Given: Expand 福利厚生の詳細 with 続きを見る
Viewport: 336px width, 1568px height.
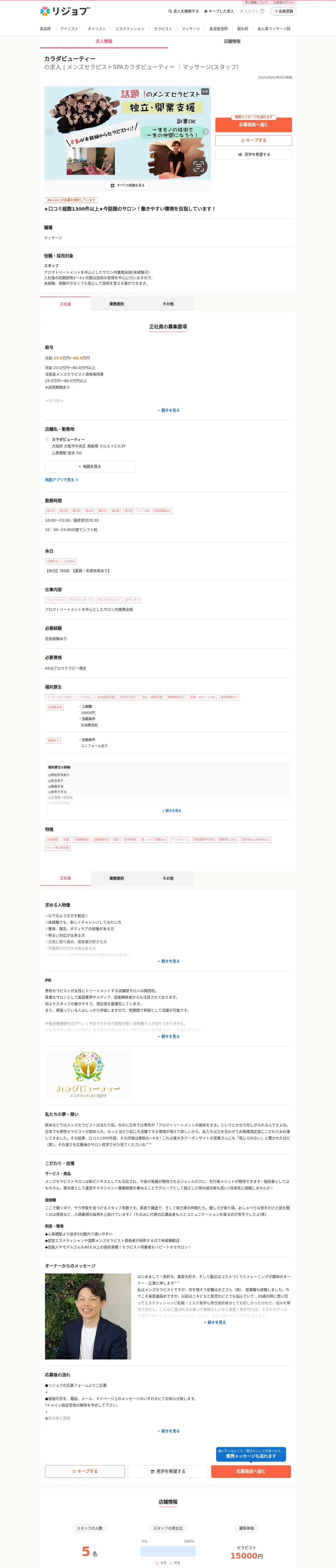Looking at the screenshot, I should [x=171, y=811].
